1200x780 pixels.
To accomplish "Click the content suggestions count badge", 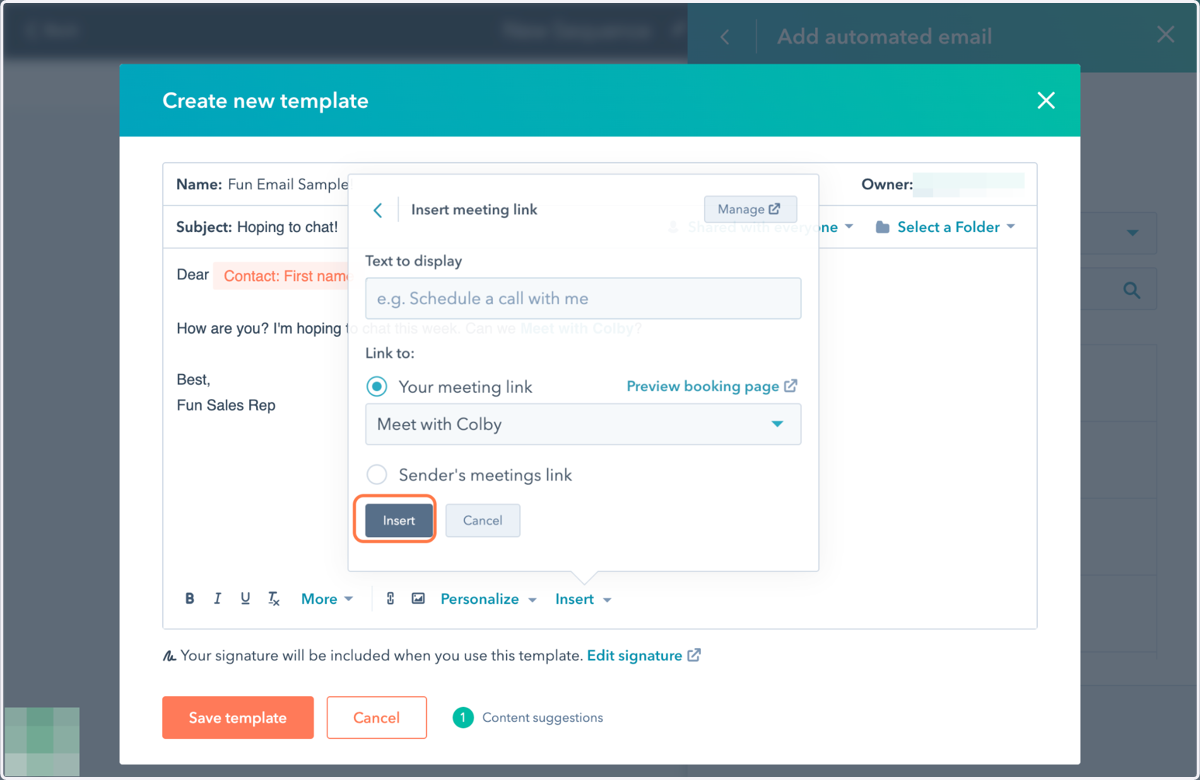I will coord(462,717).
